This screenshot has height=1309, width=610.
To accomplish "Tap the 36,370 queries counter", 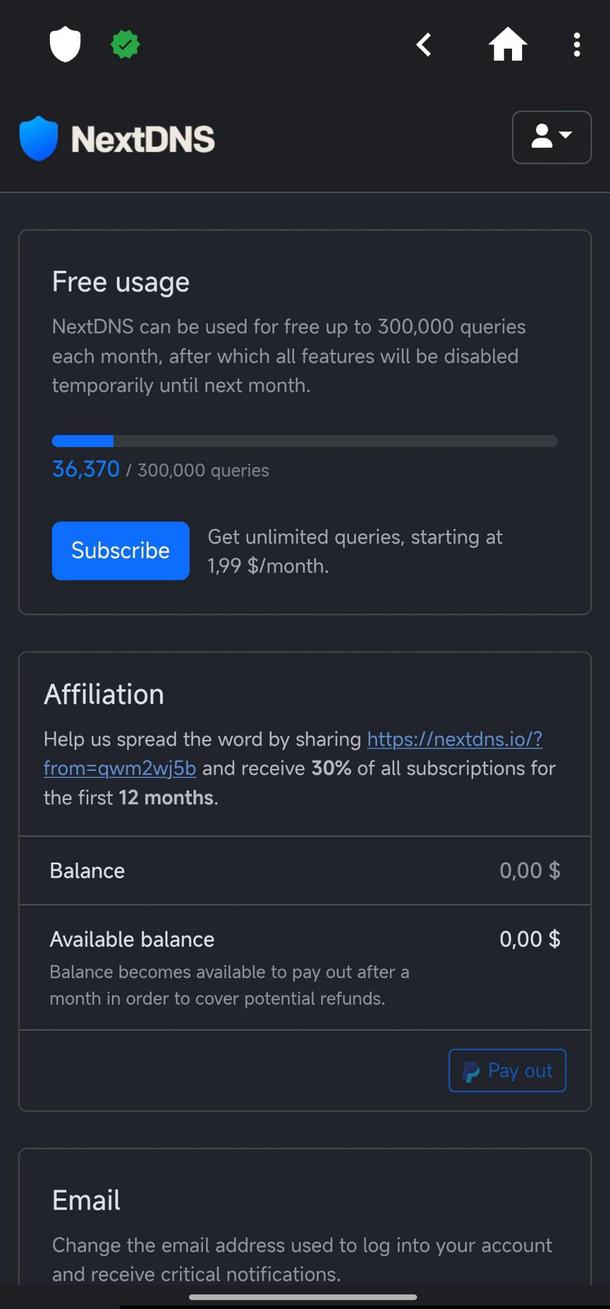I will [85, 469].
